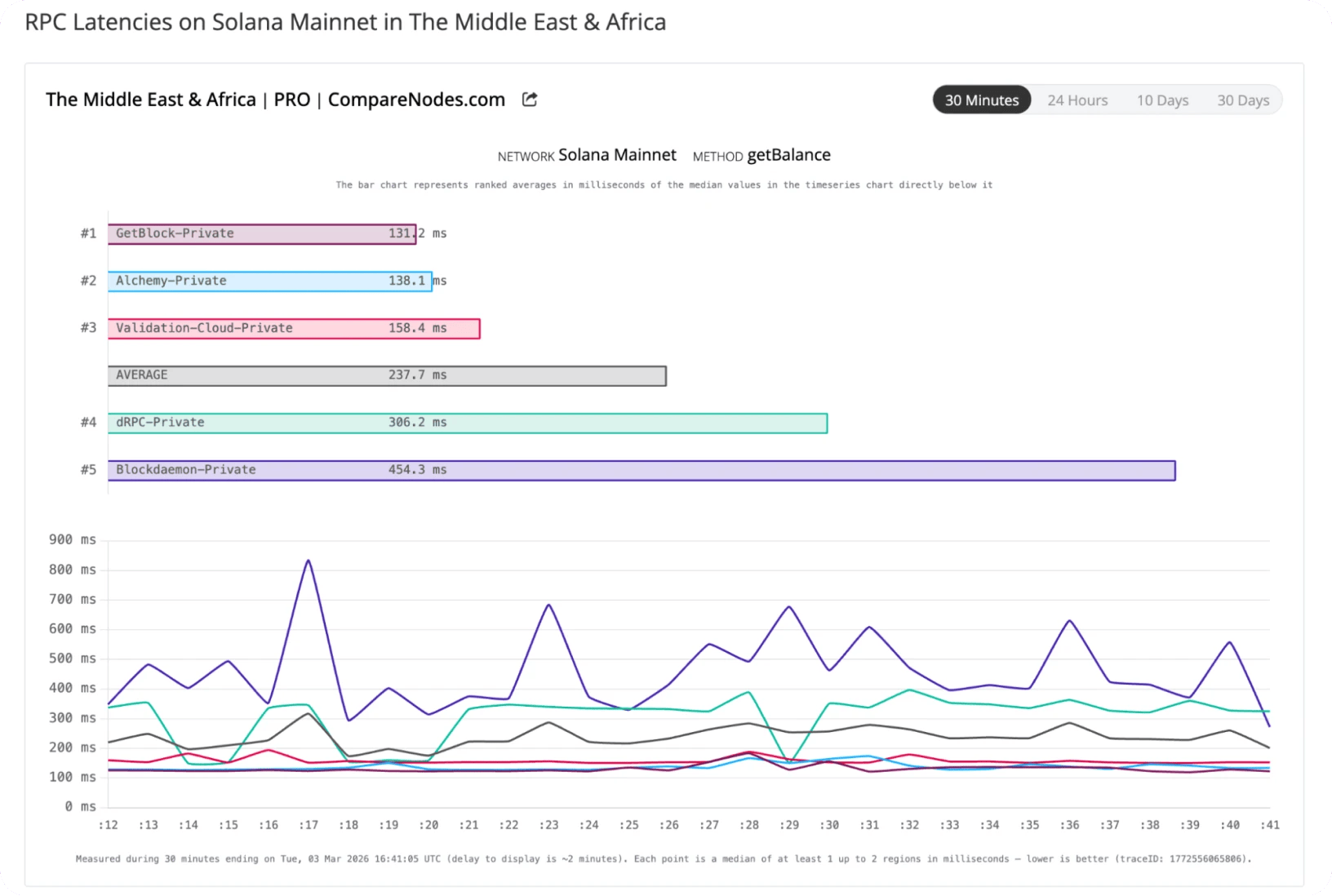Image resolution: width=1332 pixels, height=896 pixels.
Task: Click the GetBlock-Private ranking bar
Action: coord(261,233)
